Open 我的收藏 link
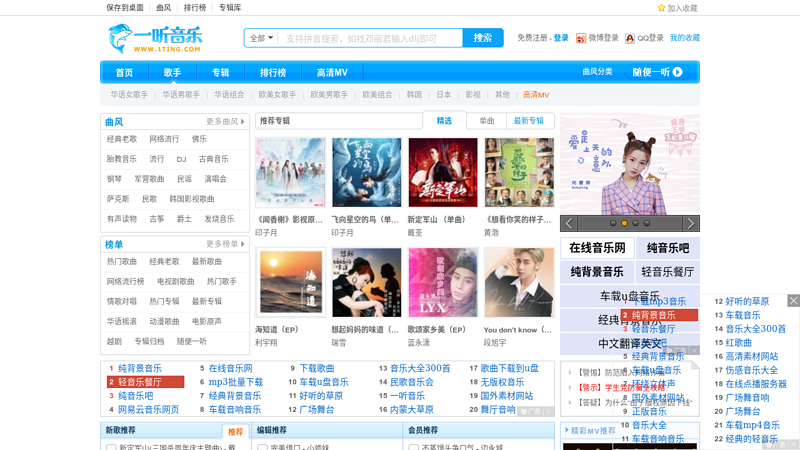Screen dimensions: 800x450 click(685, 38)
